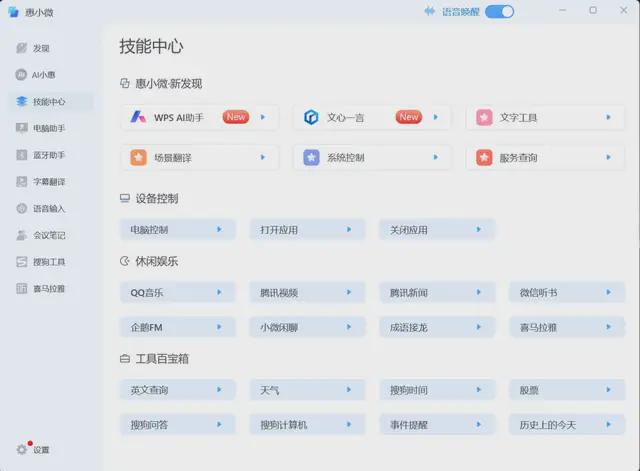Open the 电脑助手 sidebar icon
This screenshot has width=640, height=471.
coord(22,128)
